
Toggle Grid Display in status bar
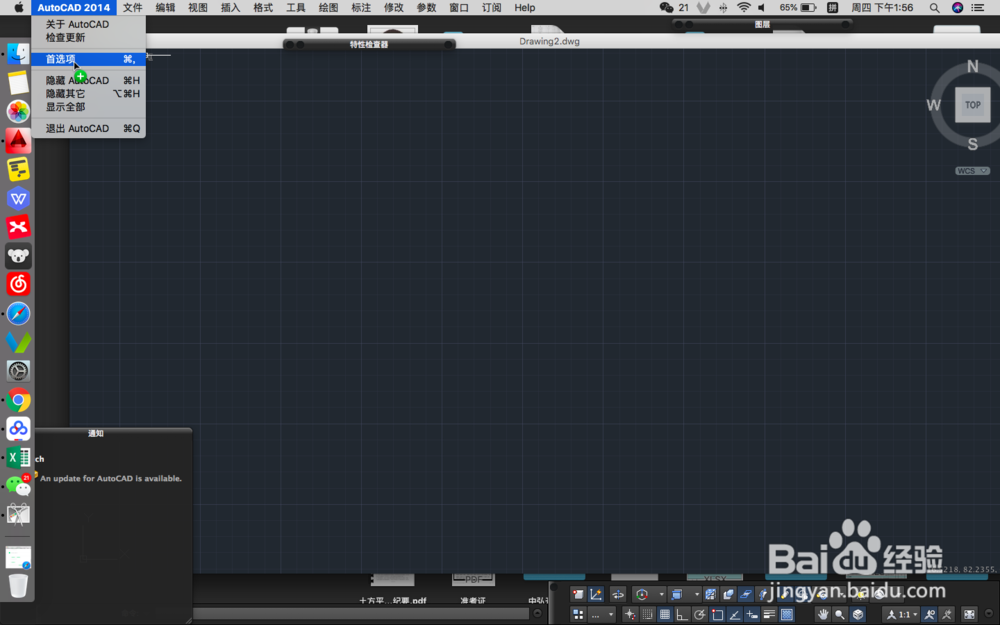coord(665,615)
